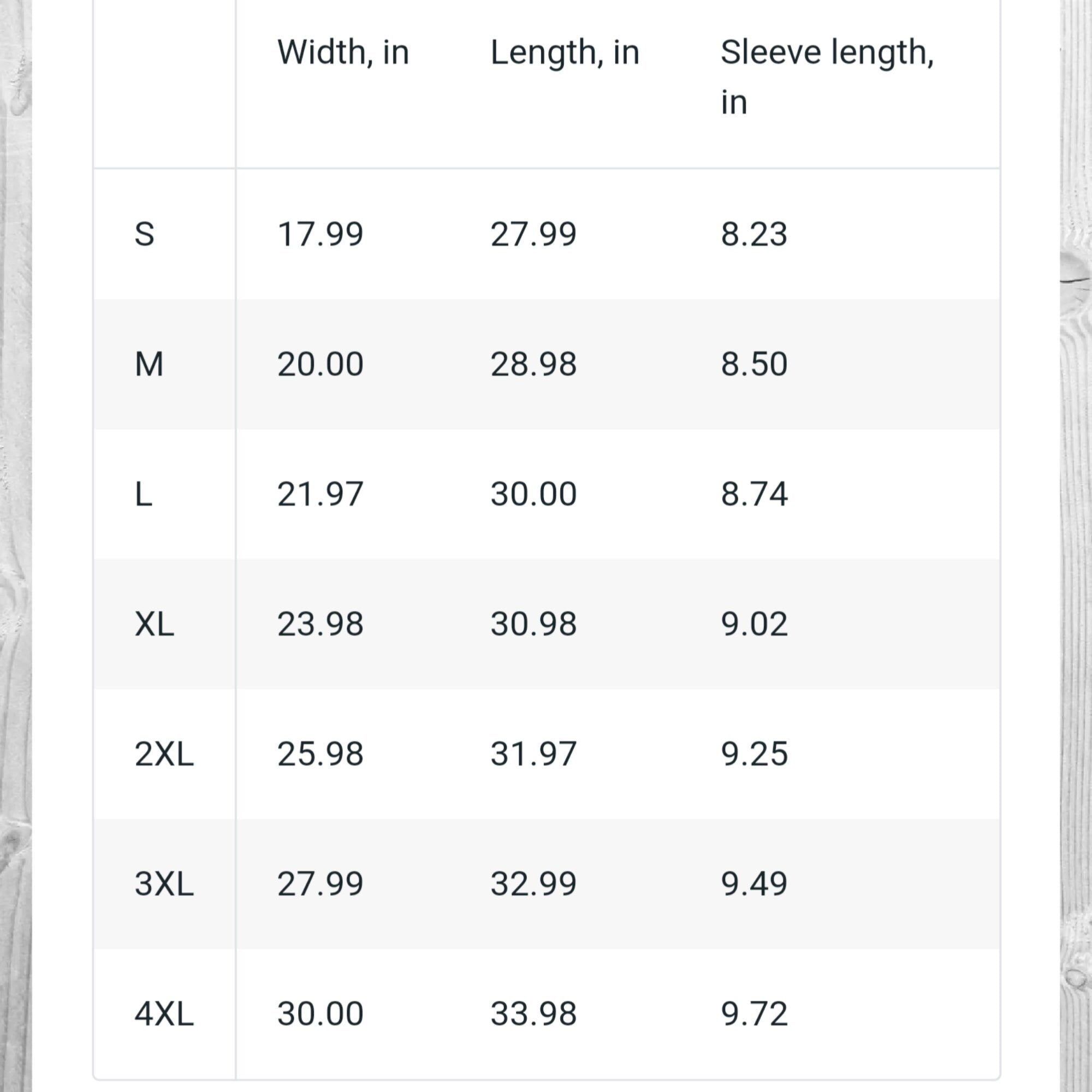Image resolution: width=1092 pixels, height=1092 pixels.
Task: Click the 33.98 length value for 4XL
Action: [533, 1013]
